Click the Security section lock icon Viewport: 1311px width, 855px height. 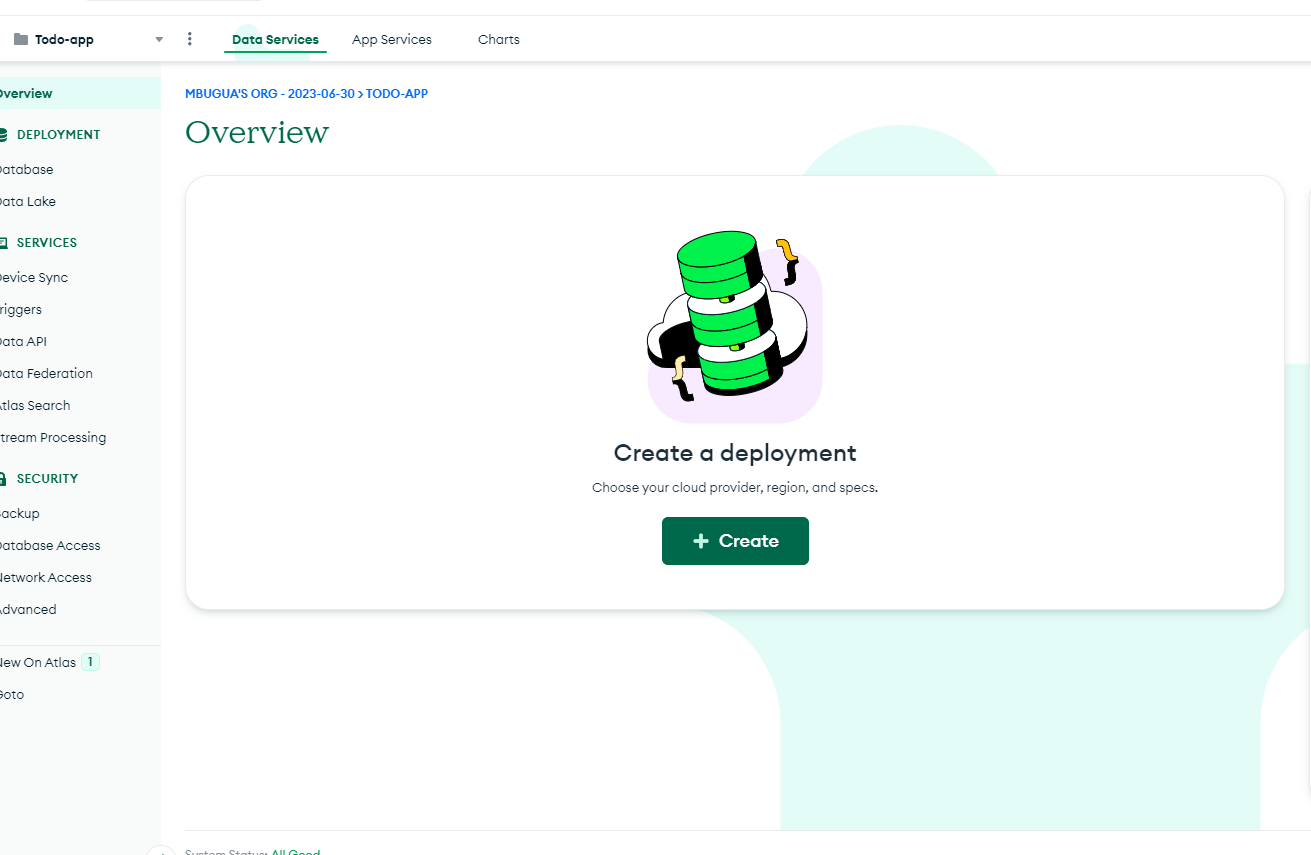click(4, 478)
